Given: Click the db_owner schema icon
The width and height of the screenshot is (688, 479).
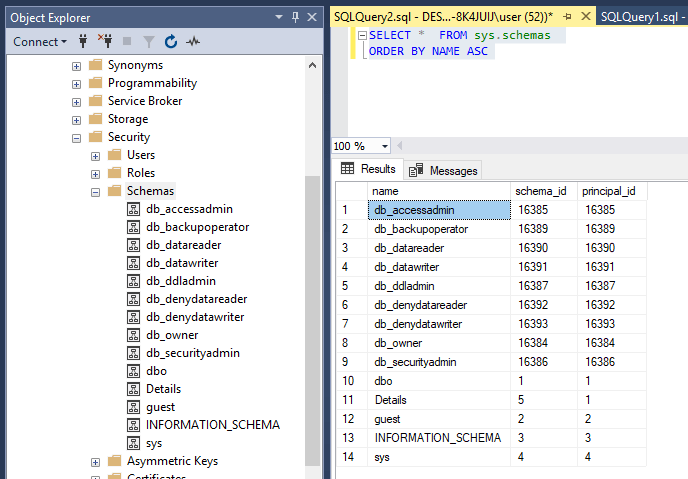Looking at the screenshot, I should point(134,335).
